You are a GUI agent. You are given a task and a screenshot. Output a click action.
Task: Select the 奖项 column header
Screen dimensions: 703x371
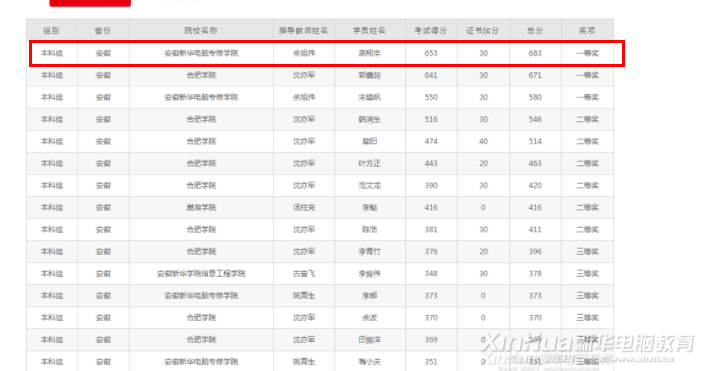587,31
